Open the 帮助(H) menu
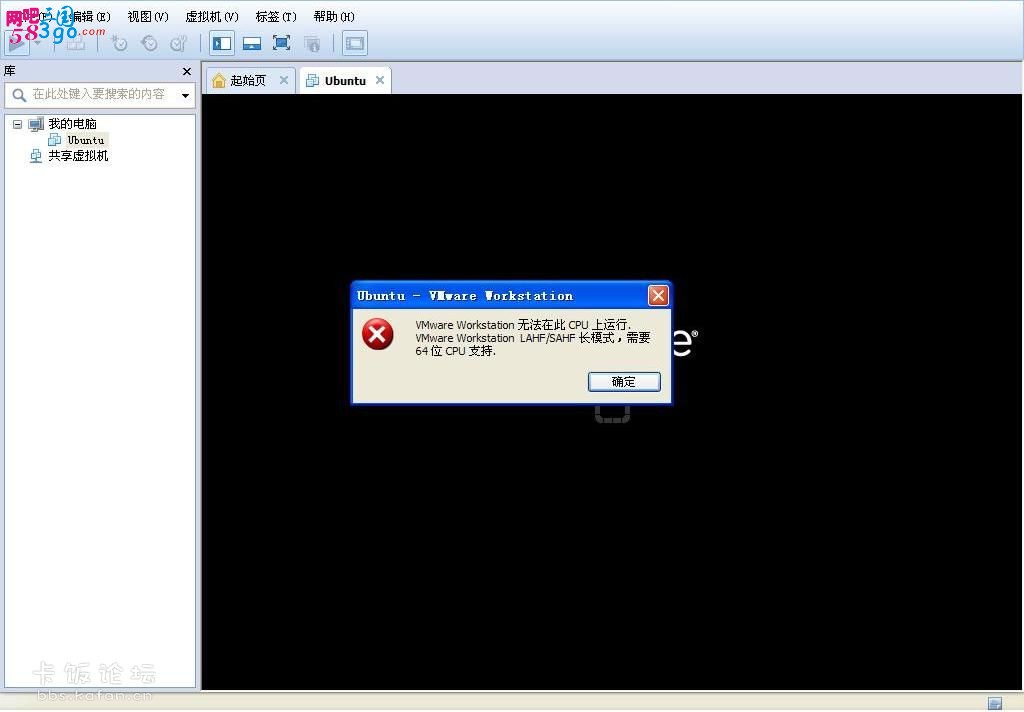The image size is (1024, 712). pyautogui.click(x=334, y=16)
